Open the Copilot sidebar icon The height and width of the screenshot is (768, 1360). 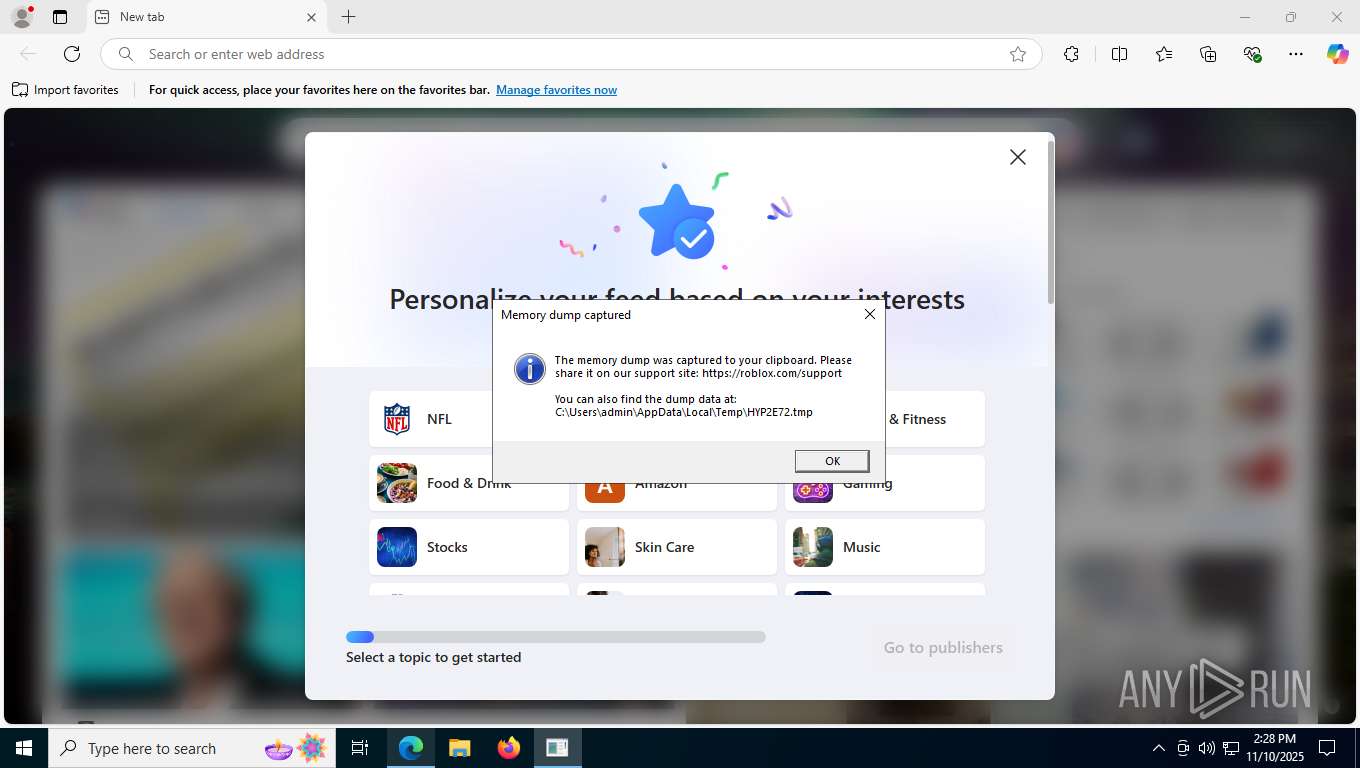pyautogui.click(x=1338, y=54)
